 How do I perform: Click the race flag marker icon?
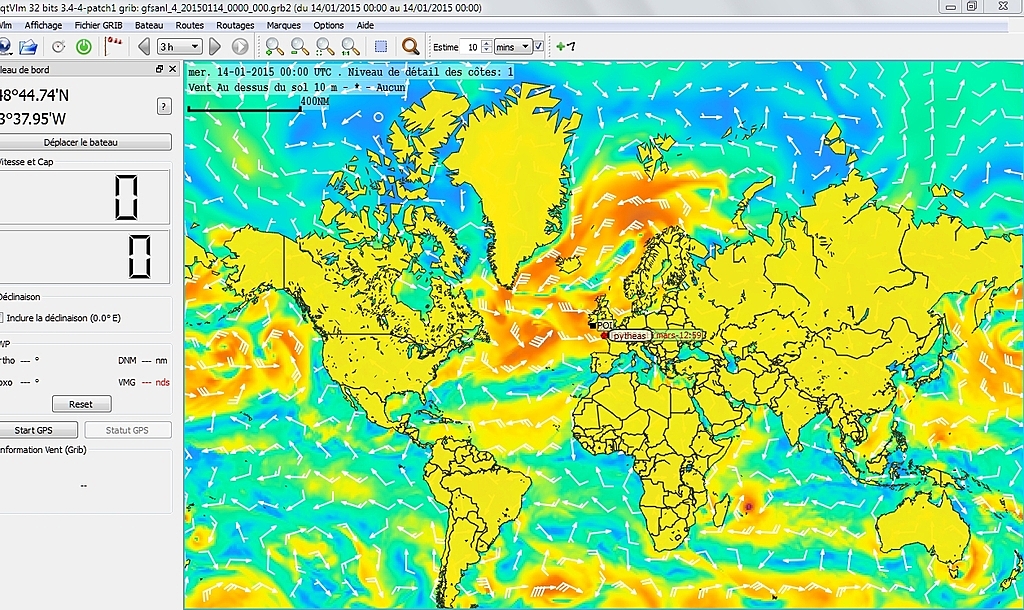[114, 46]
